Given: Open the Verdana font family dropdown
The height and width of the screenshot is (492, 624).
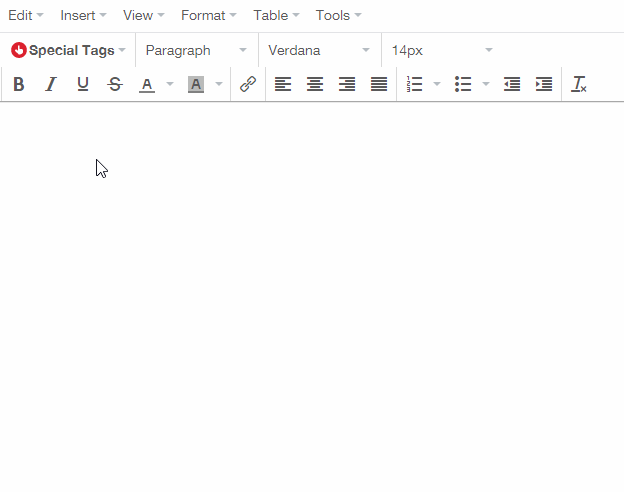Looking at the screenshot, I should [x=319, y=51].
